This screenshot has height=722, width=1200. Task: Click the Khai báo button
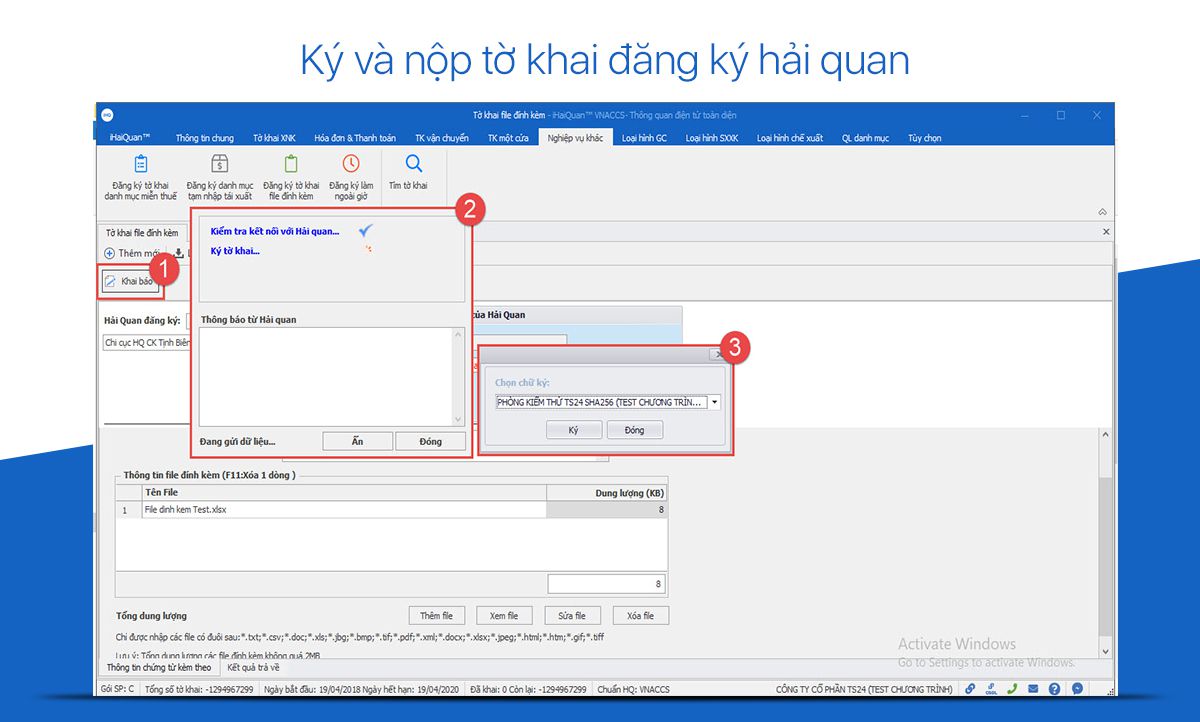[x=130, y=282]
